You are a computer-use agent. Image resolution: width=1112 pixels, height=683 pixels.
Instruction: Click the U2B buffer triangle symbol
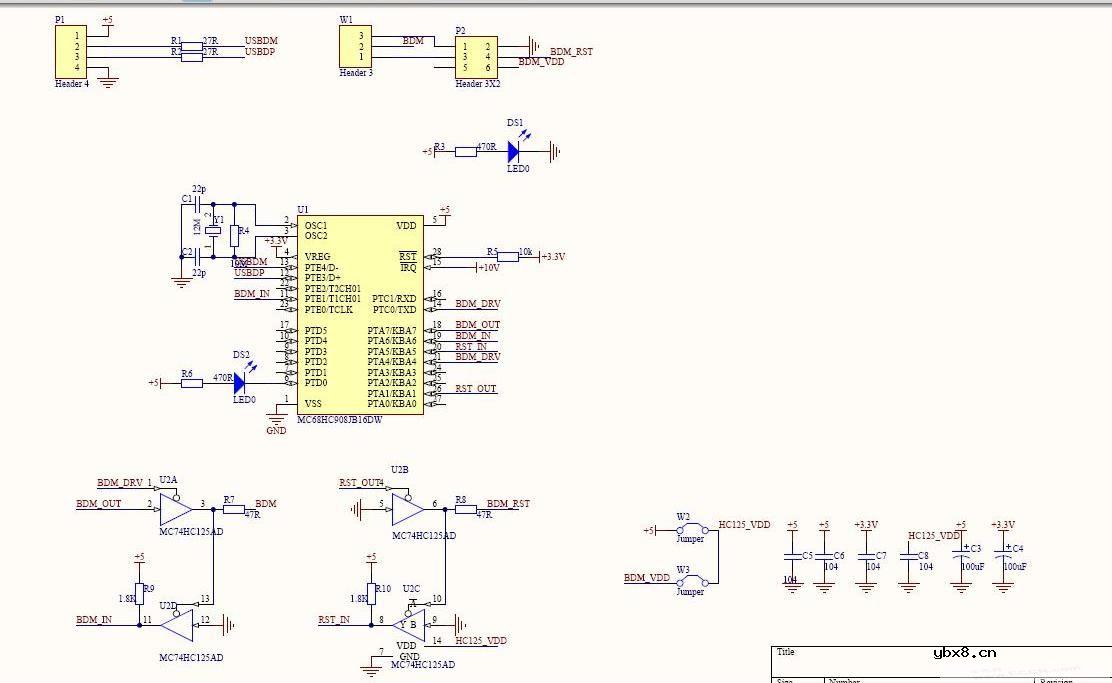407,509
